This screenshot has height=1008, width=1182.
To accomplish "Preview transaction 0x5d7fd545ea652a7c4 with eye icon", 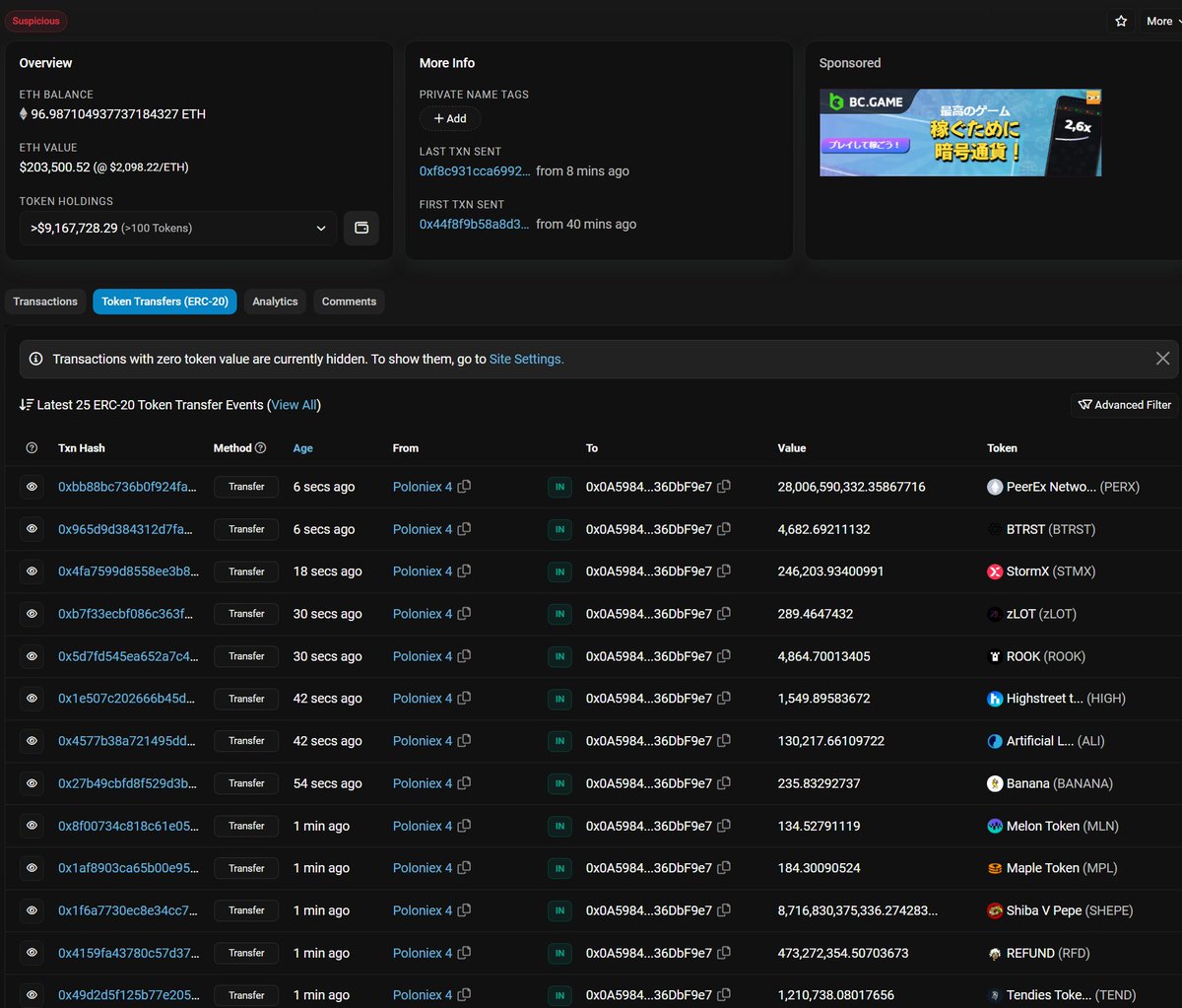I will tap(32, 656).
